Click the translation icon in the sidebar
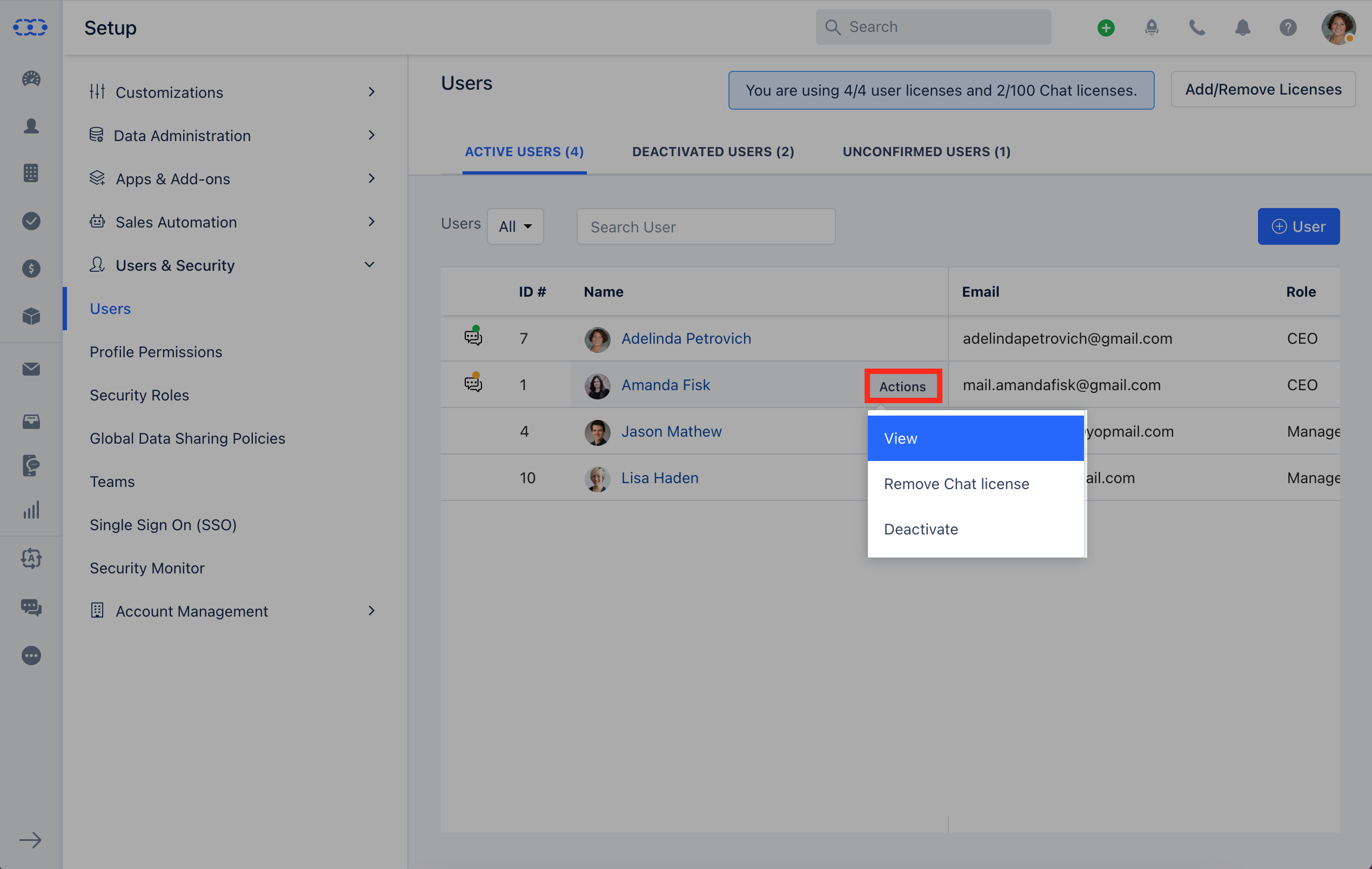Viewport: 1372px width, 869px height. coord(31,558)
